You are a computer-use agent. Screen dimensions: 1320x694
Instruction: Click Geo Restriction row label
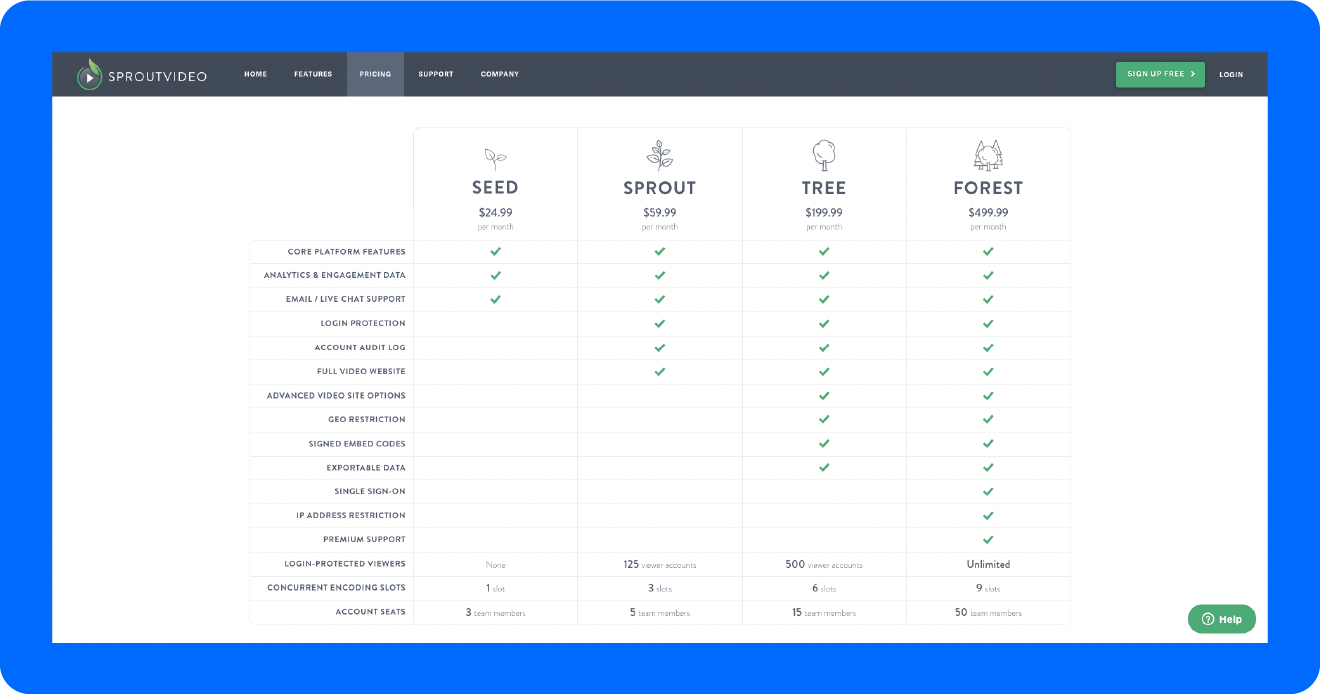367,419
